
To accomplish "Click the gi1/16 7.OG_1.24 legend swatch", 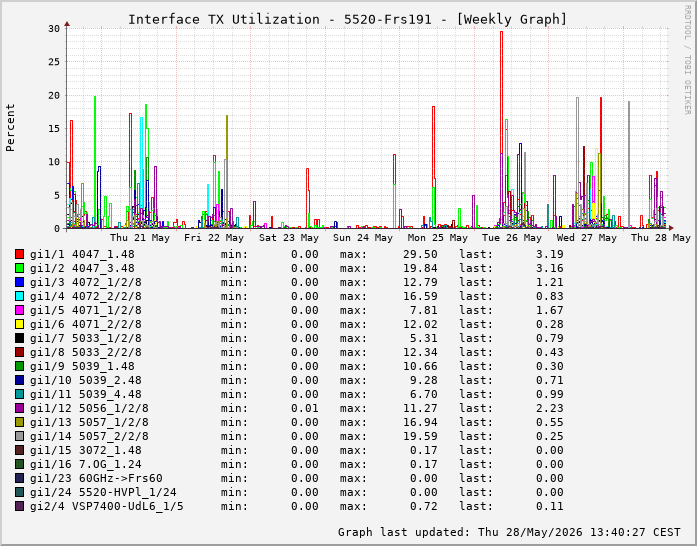I will tap(19, 464).
